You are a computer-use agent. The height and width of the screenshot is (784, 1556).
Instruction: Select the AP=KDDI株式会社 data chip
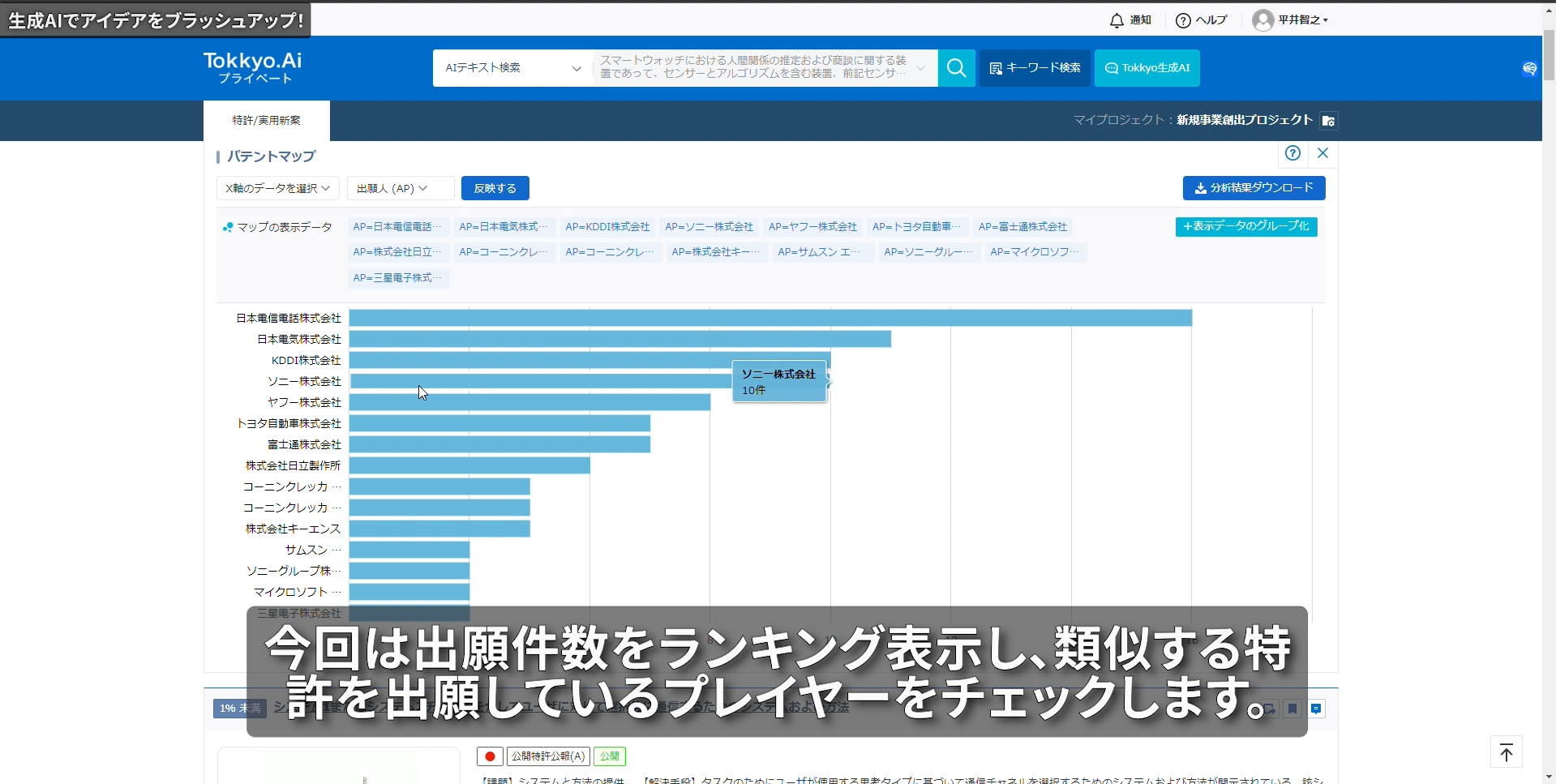tap(608, 227)
